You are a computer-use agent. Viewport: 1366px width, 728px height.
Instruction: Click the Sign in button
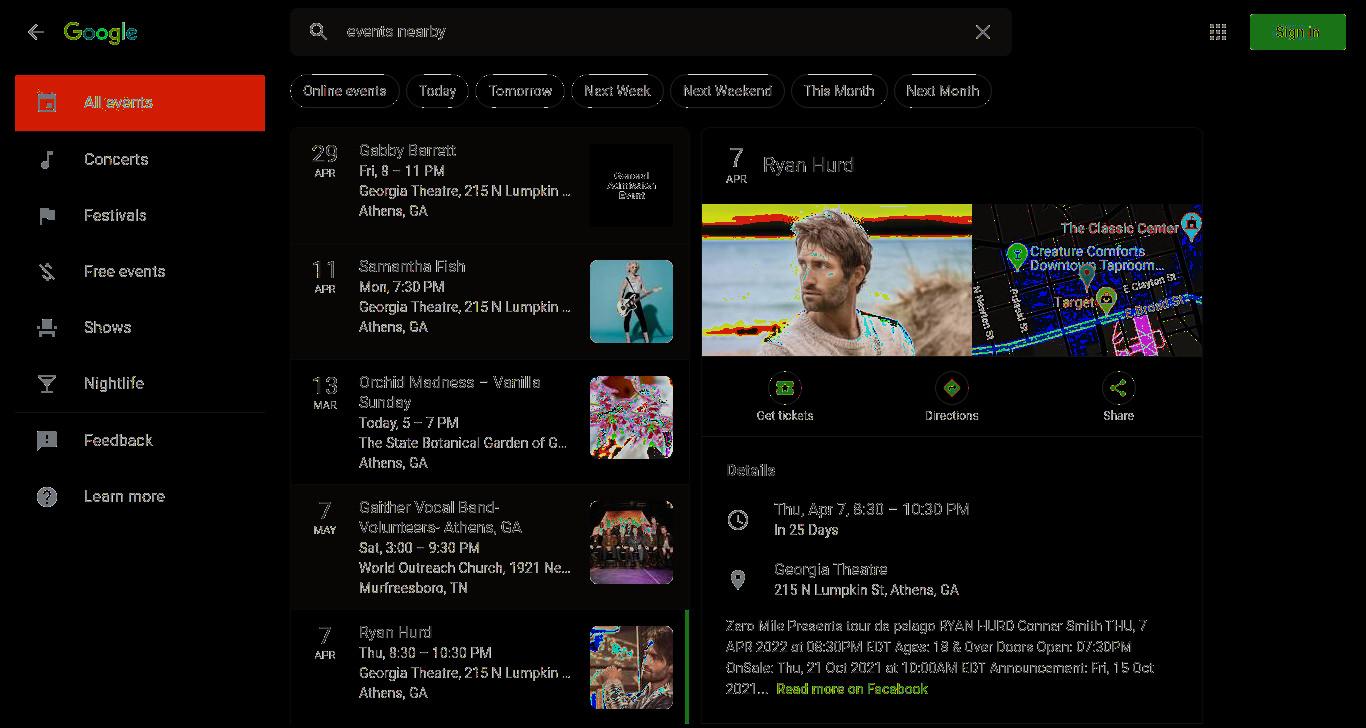point(1297,32)
